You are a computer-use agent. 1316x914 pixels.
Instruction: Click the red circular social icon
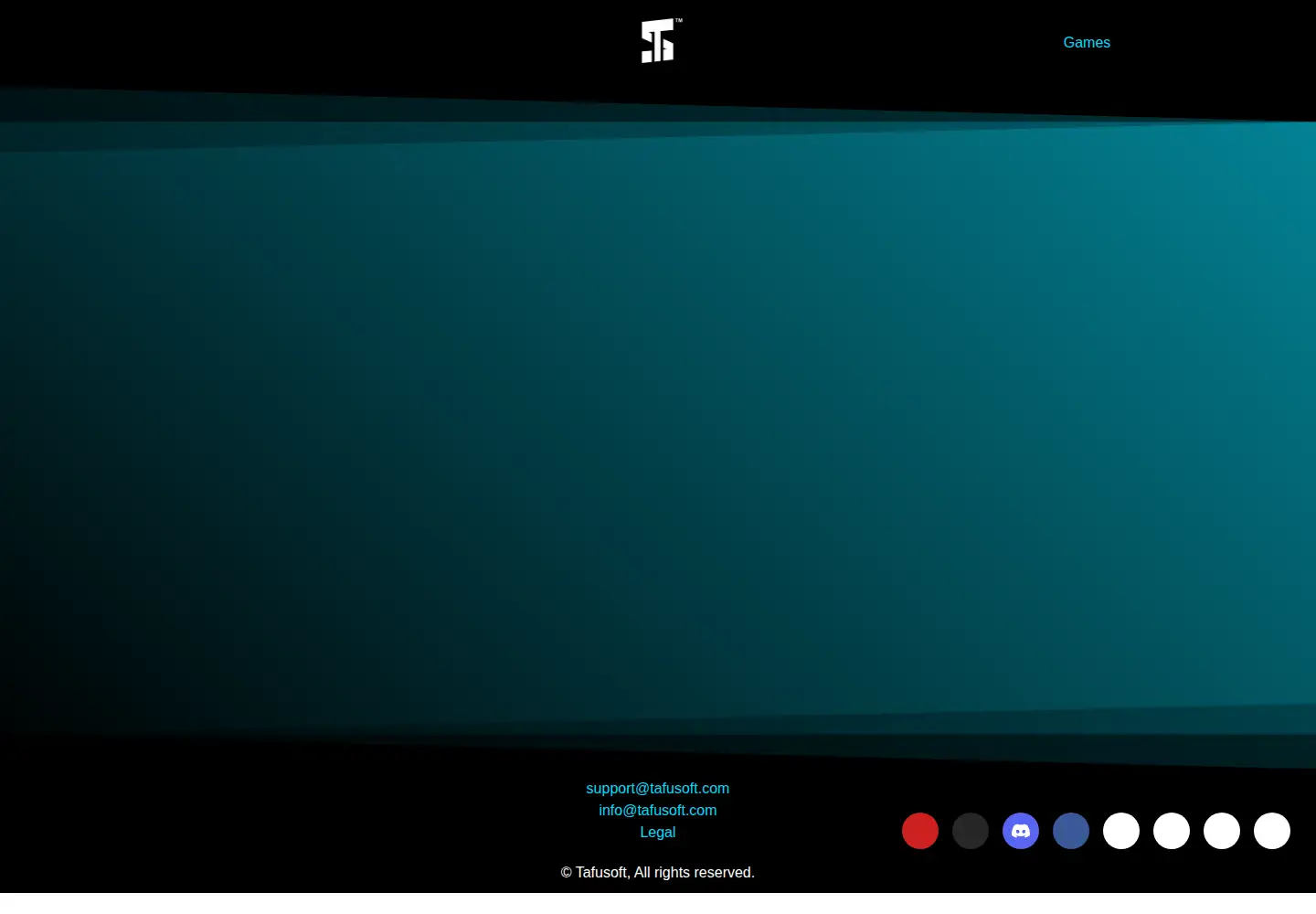click(x=920, y=831)
